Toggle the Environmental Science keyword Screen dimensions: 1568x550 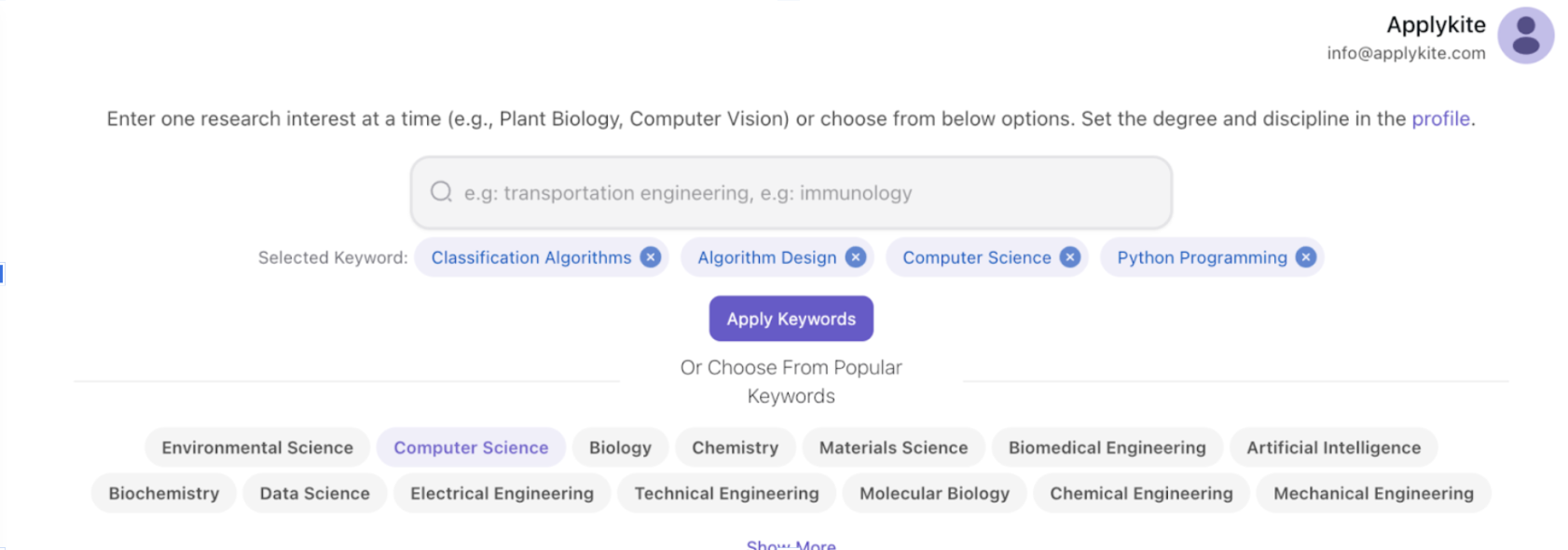click(x=257, y=447)
